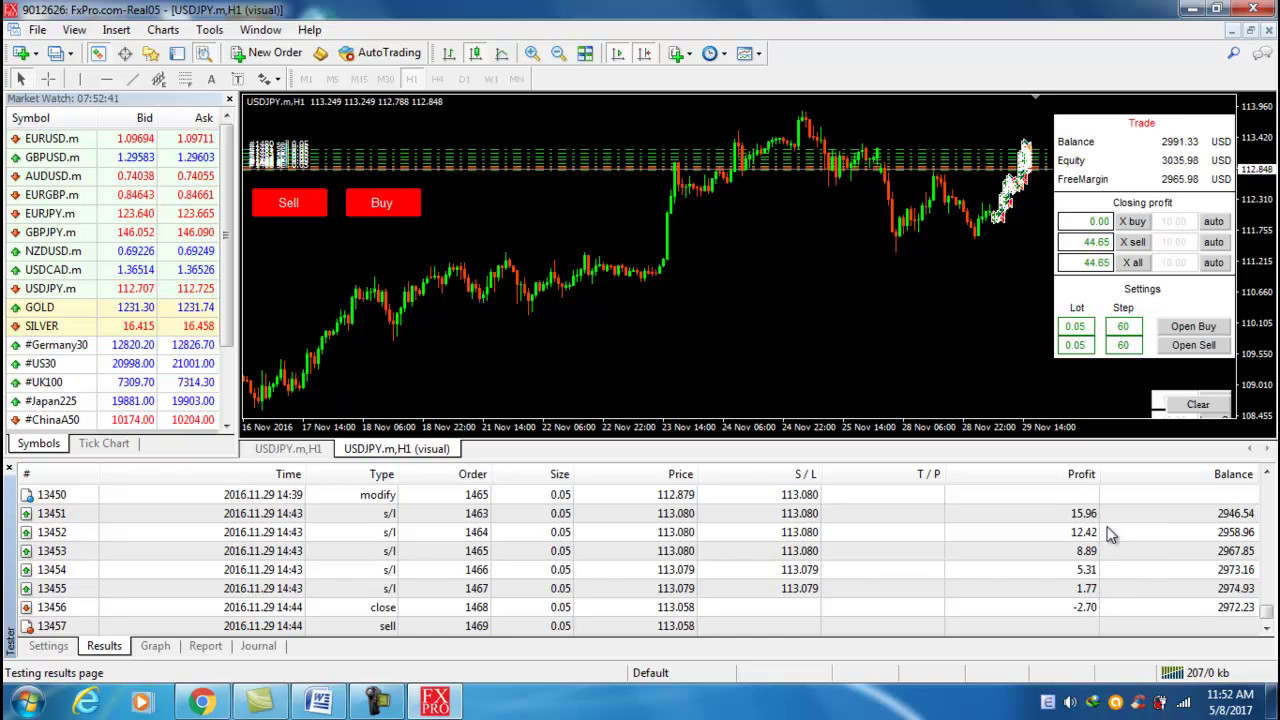Click New Order in the toolbar

pos(266,53)
